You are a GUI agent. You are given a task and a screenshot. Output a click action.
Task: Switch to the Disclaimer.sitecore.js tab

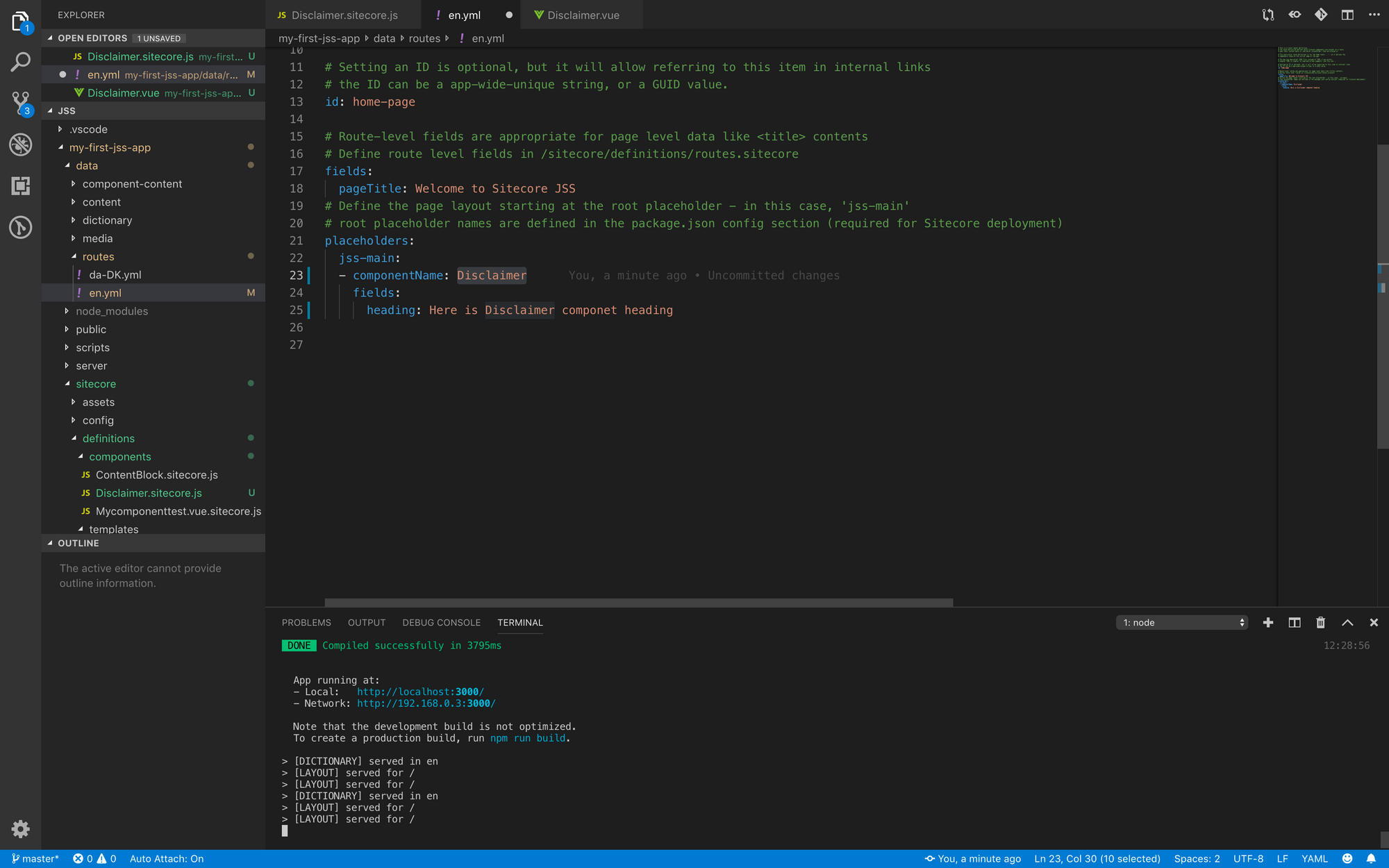click(343, 15)
